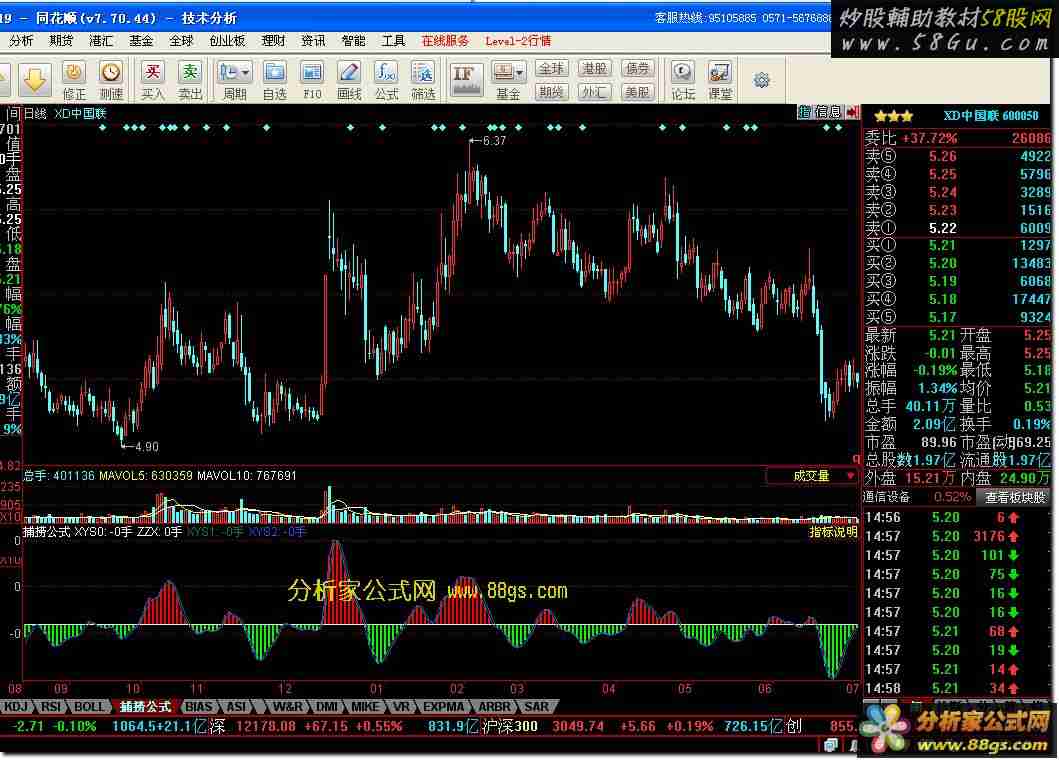
Task: Click the 债券 bonds button
Action: tap(638, 68)
